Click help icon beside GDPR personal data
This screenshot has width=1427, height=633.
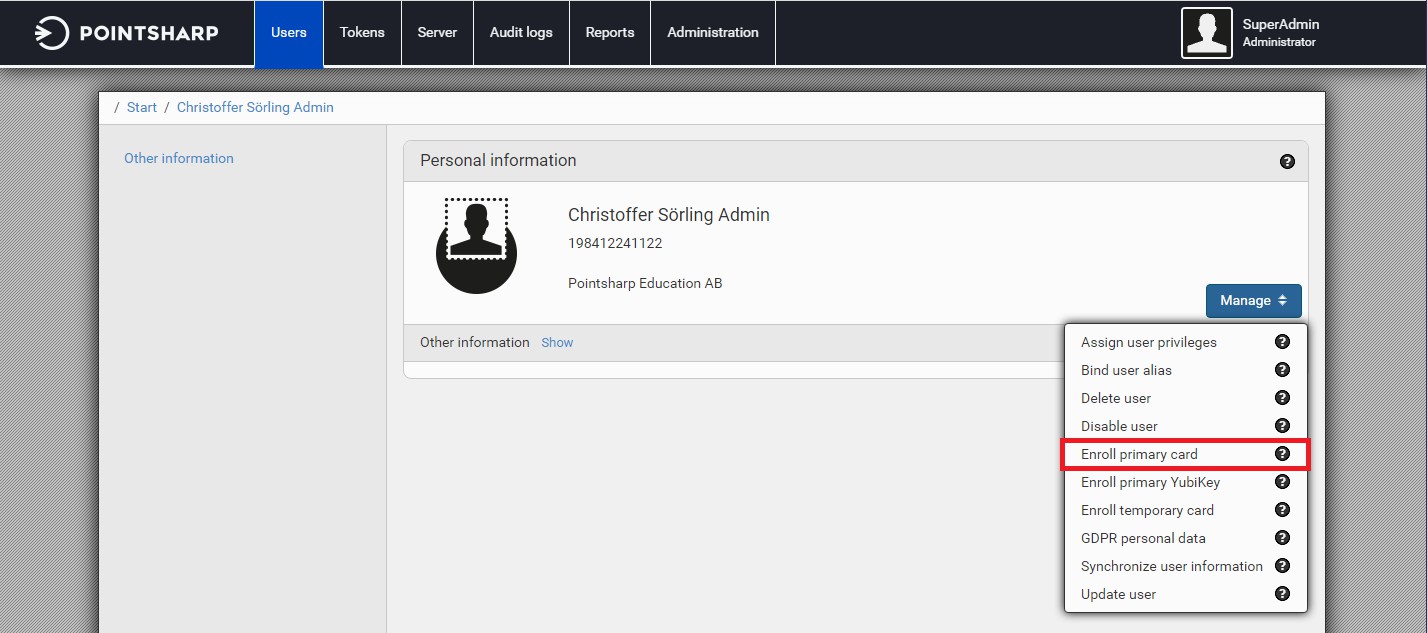tap(1282, 538)
